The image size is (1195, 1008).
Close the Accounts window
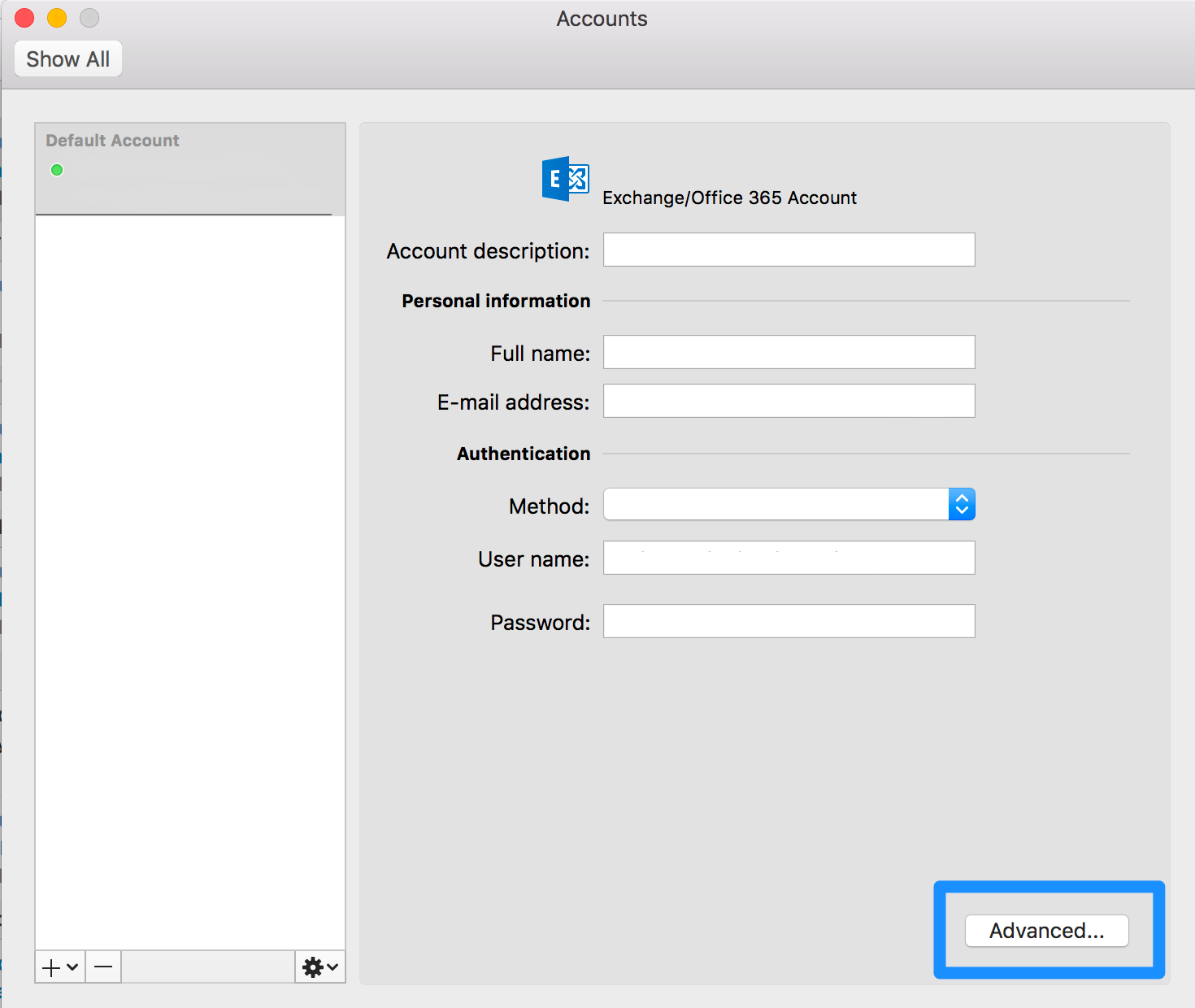[24, 17]
